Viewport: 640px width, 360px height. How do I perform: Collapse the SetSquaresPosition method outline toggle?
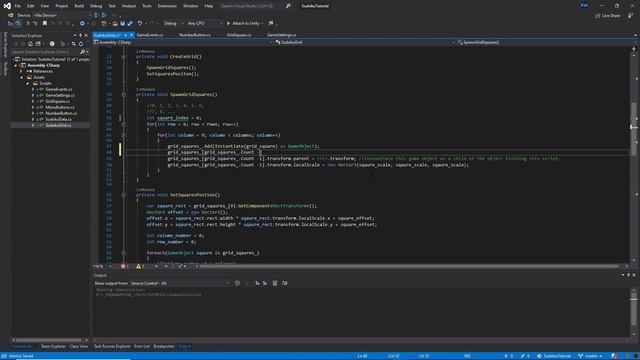coord(124,195)
